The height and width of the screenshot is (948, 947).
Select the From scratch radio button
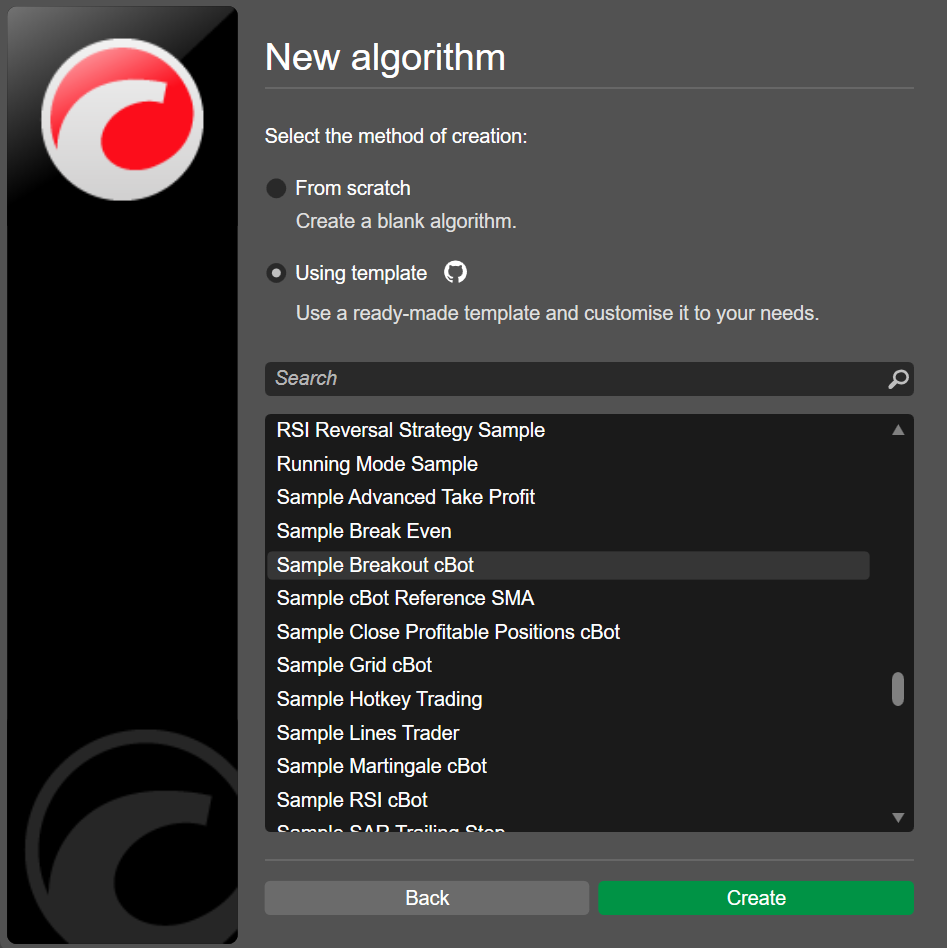276,188
